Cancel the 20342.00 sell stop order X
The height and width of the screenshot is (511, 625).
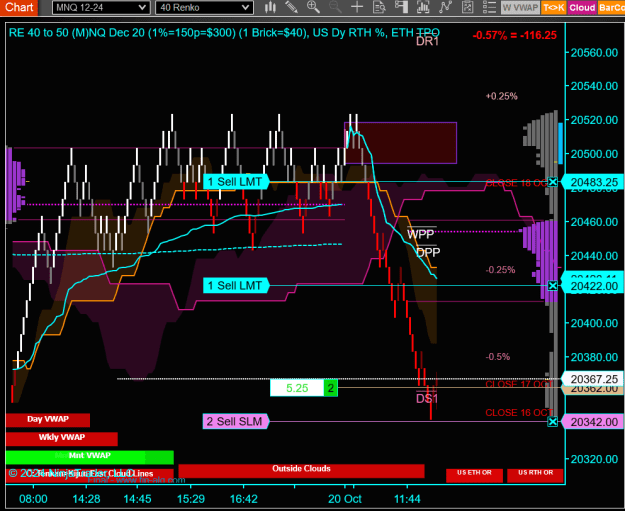click(x=552, y=422)
